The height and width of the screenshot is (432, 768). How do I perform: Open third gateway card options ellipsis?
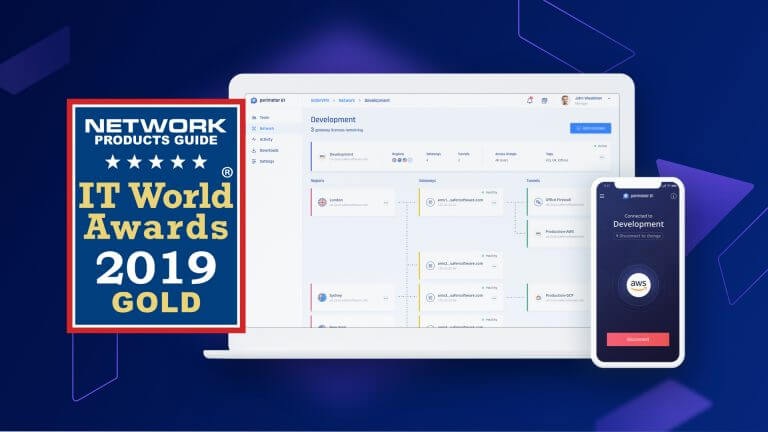coord(494,298)
